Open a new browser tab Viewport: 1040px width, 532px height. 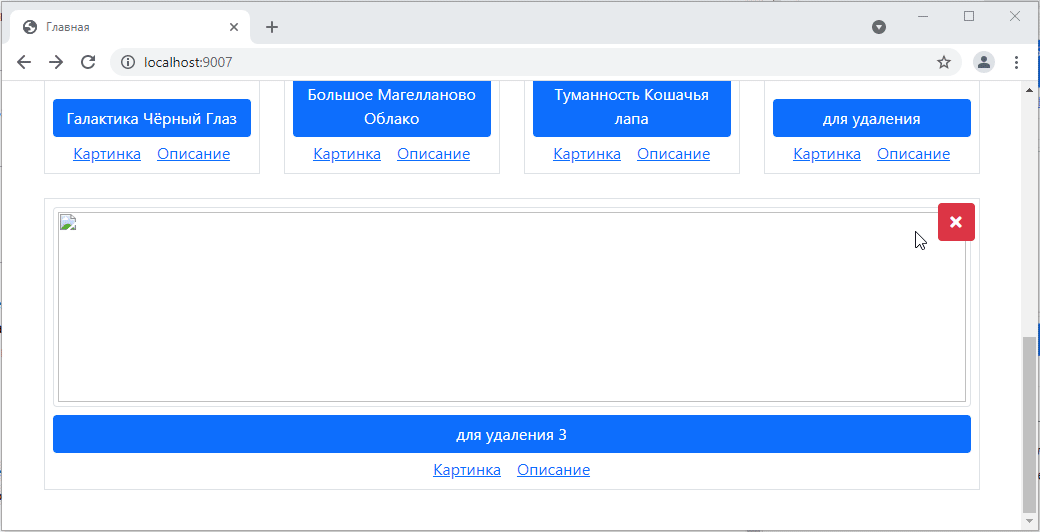point(272,27)
